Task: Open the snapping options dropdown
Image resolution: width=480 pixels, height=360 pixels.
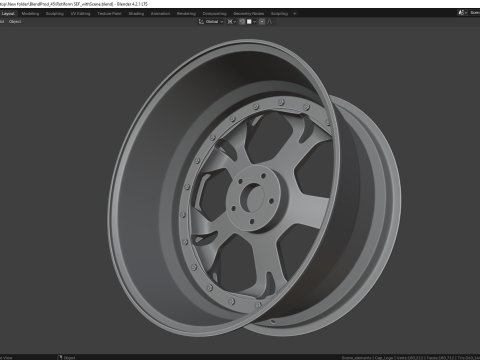Action: pos(251,22)
